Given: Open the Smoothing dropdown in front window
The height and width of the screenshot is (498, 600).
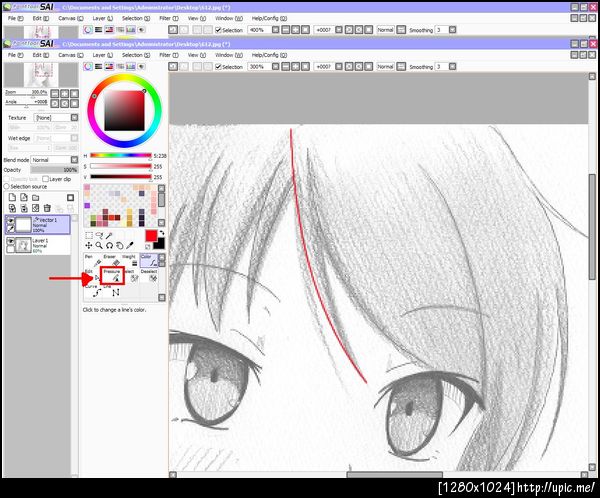Looking at the screenshot, I should click(x=453, y=67).
